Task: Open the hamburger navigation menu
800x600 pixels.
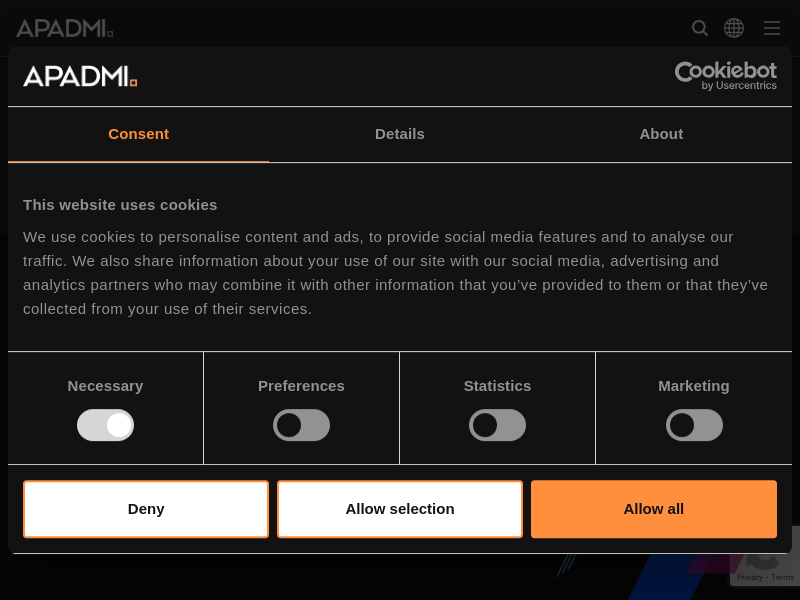Action: click(772, 28)
